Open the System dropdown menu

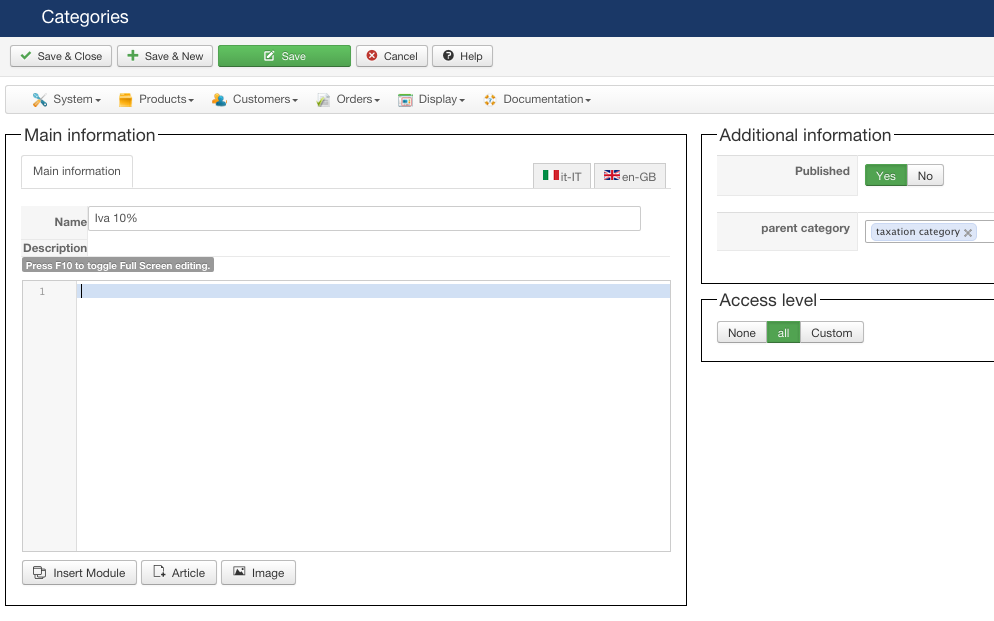coord(67,99)
